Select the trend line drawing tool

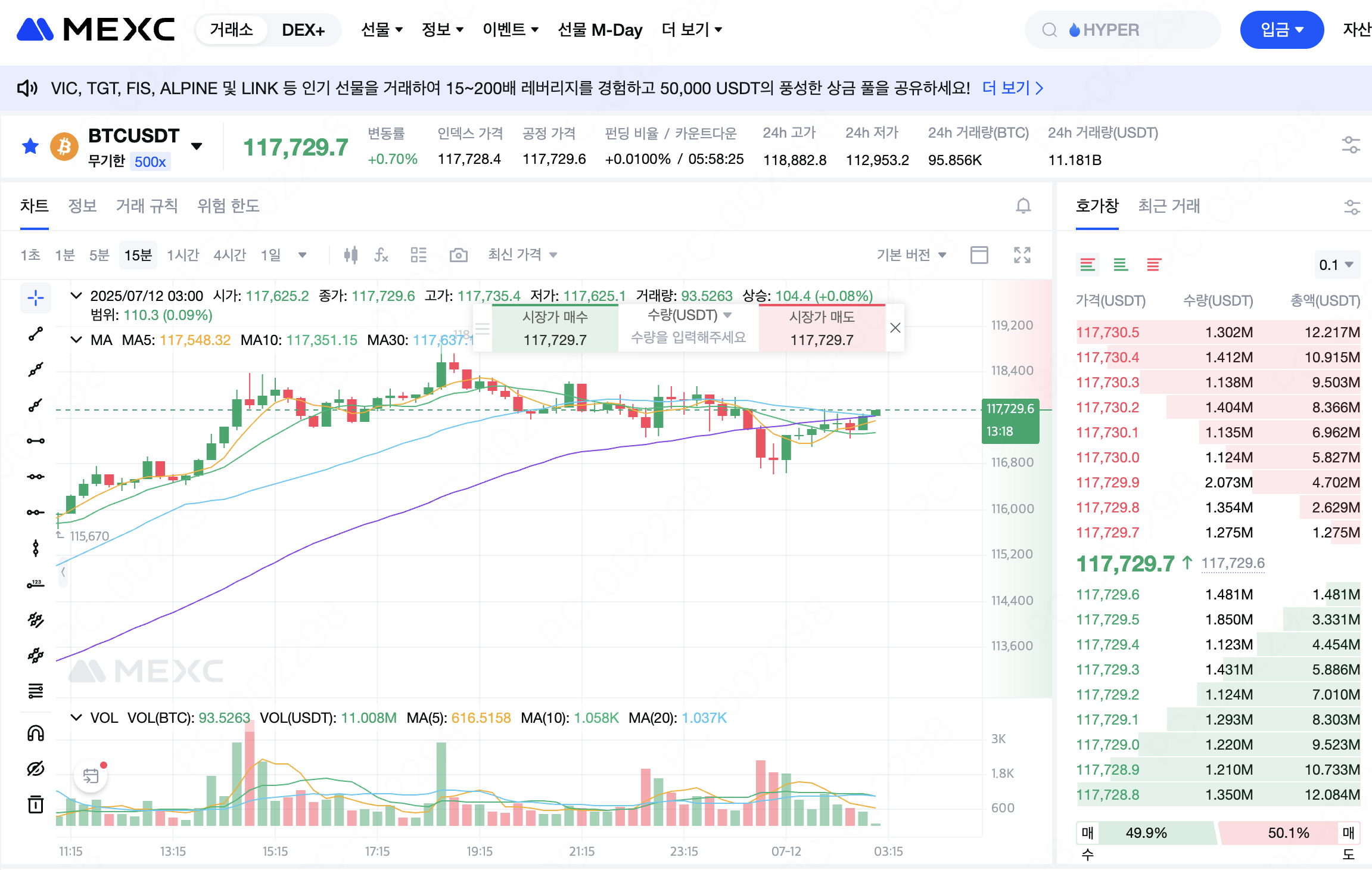(x=36, y=334)
